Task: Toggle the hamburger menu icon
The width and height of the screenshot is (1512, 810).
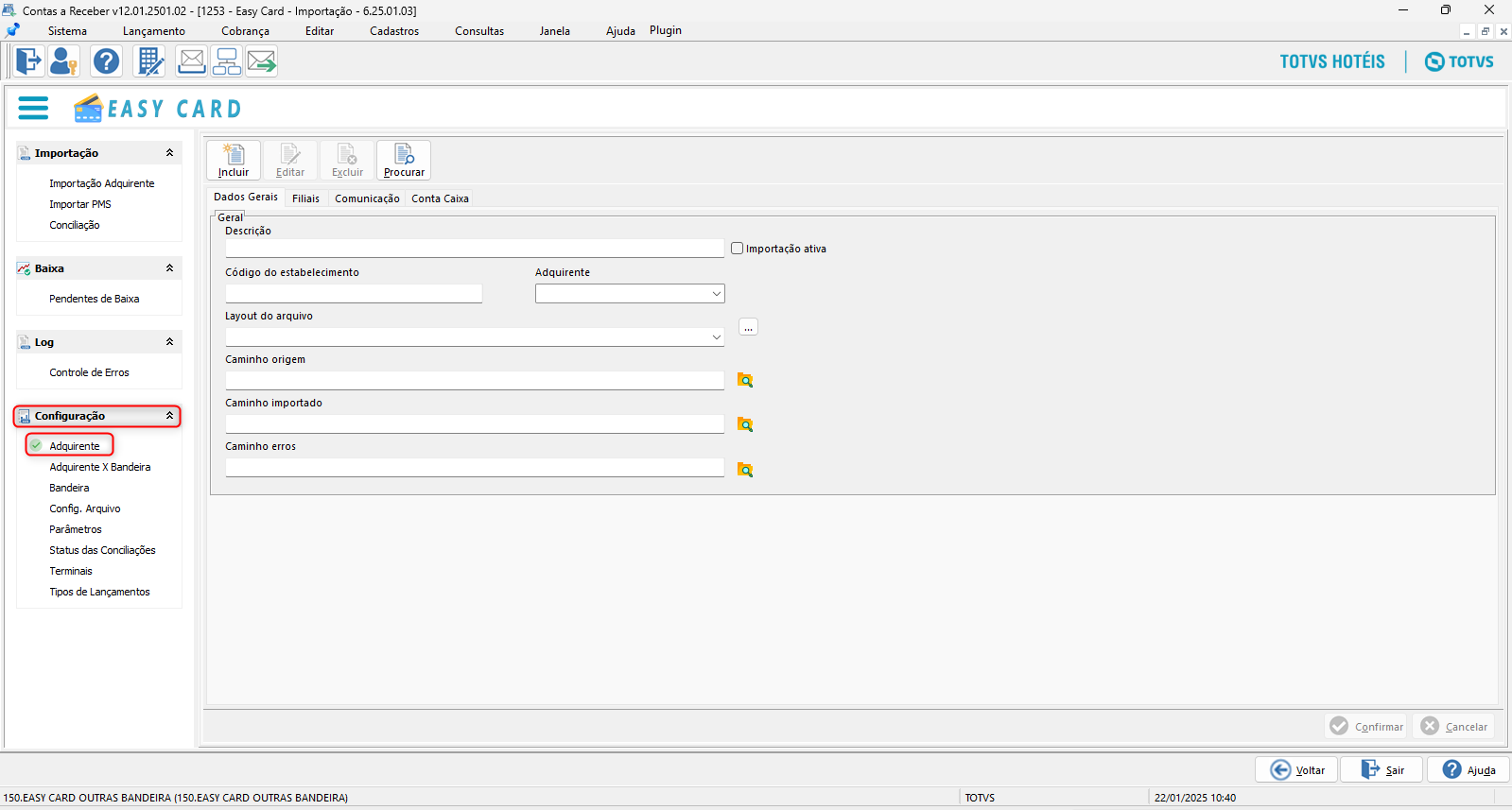Action: point(33,109)
